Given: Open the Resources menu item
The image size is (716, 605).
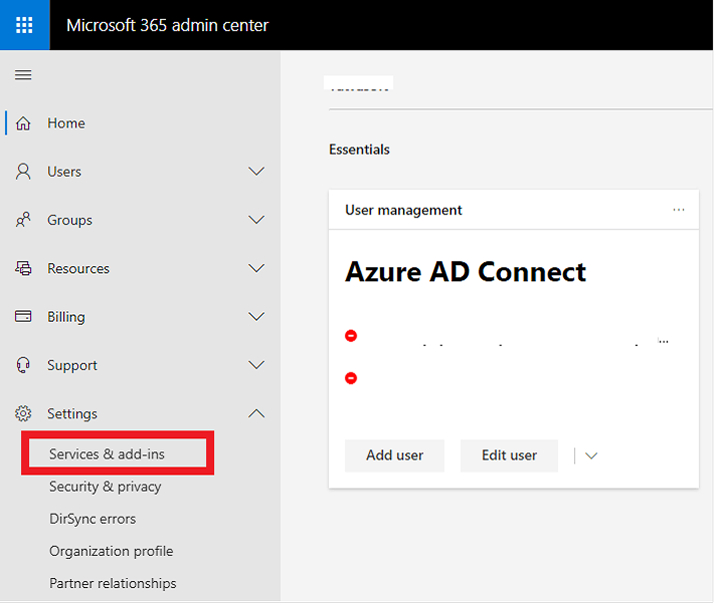Looking at the screenshot, I should [79, 268].
